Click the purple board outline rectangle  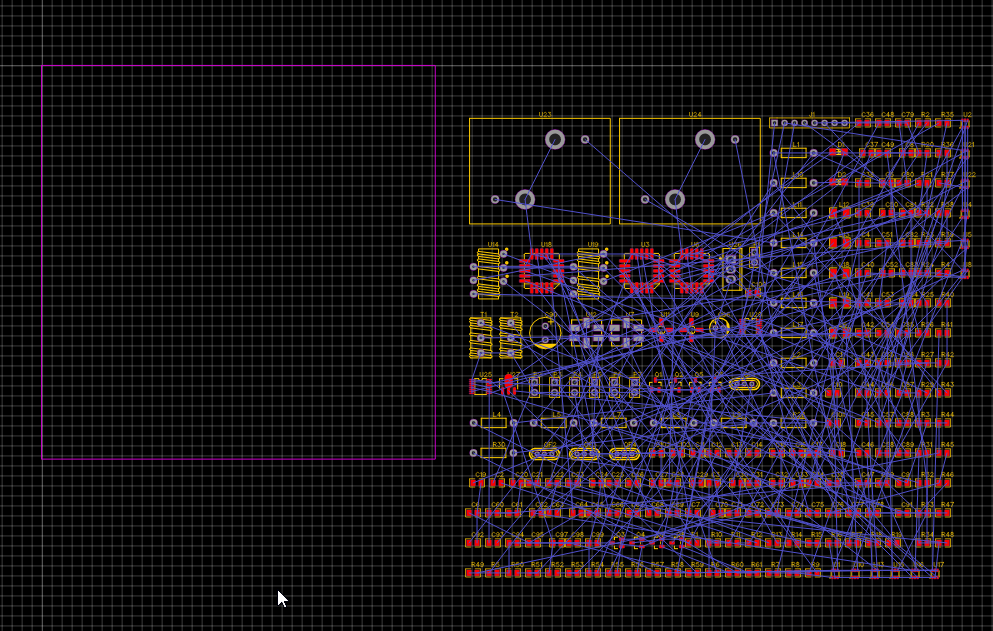tap(42, 260)
